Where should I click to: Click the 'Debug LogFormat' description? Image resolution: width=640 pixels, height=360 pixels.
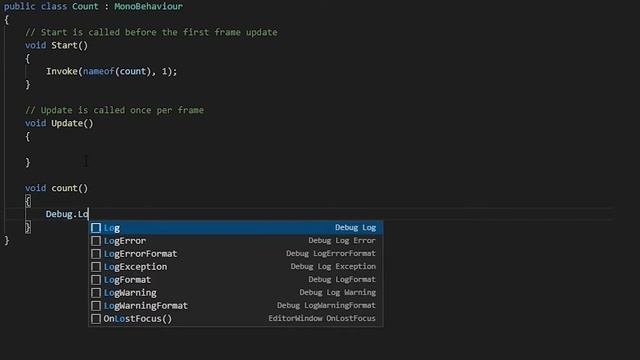coord(342,280)
